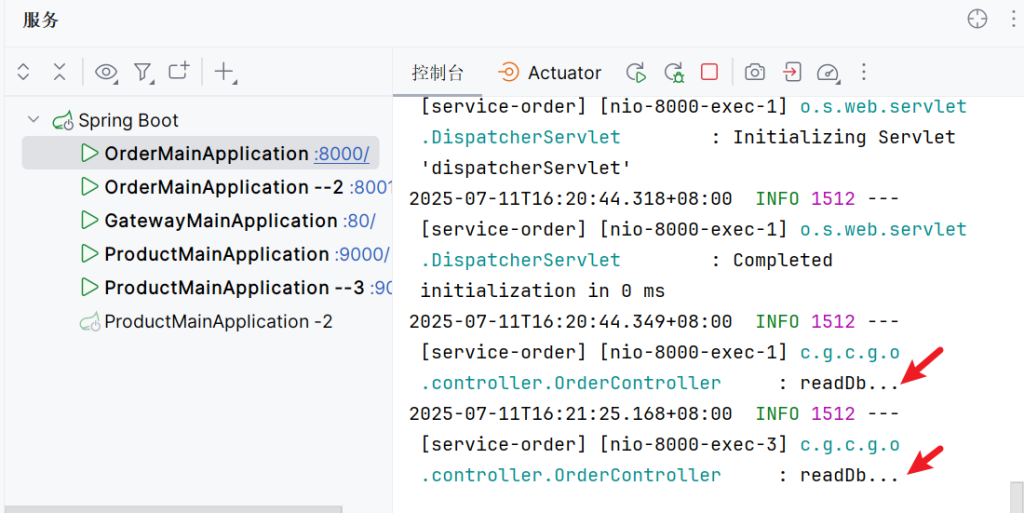The height and width of the screenshot is (513, 1024).
Task: Select the stopped ProductMainApplication -2 entry
Action: click(218, 322)
